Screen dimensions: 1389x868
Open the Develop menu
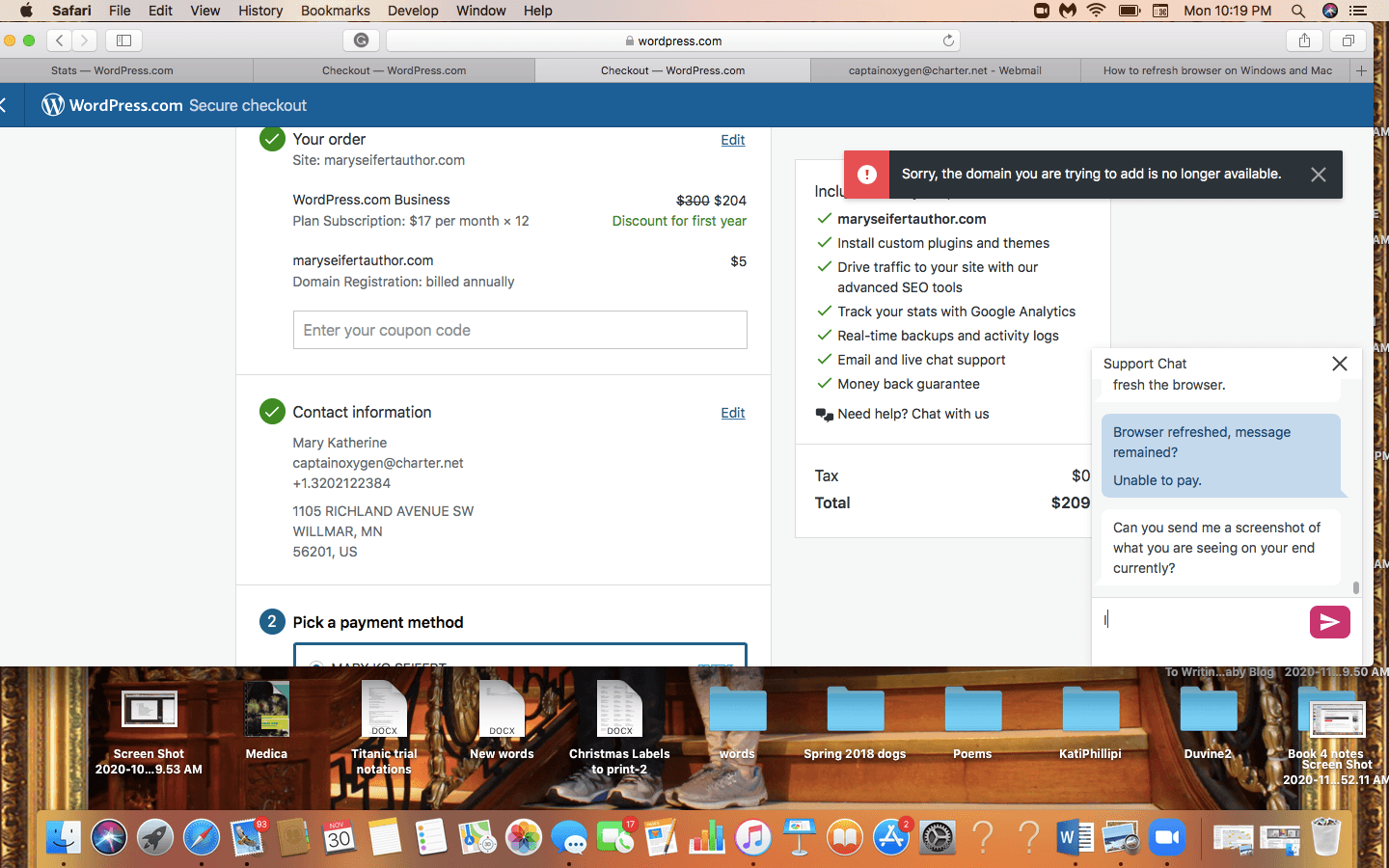[413, 11]
